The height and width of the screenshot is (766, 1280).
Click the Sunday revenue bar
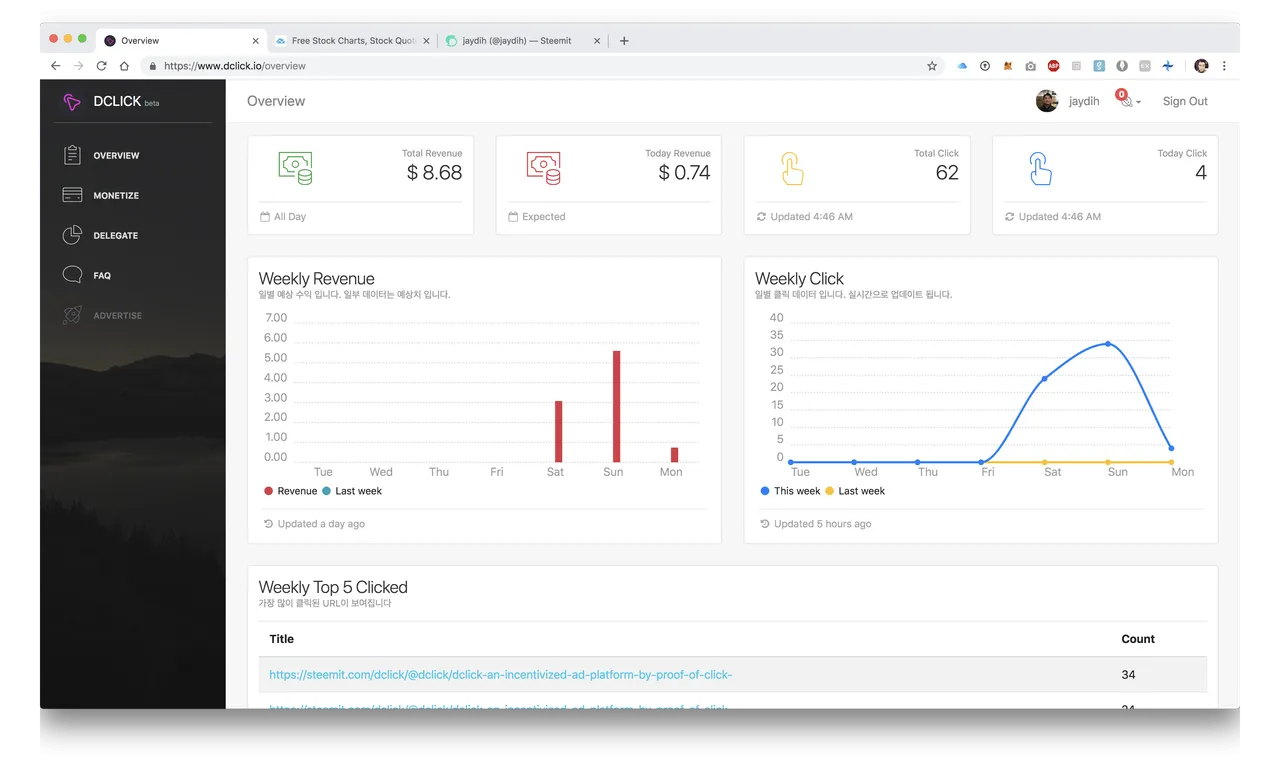[x=617, y=406]
